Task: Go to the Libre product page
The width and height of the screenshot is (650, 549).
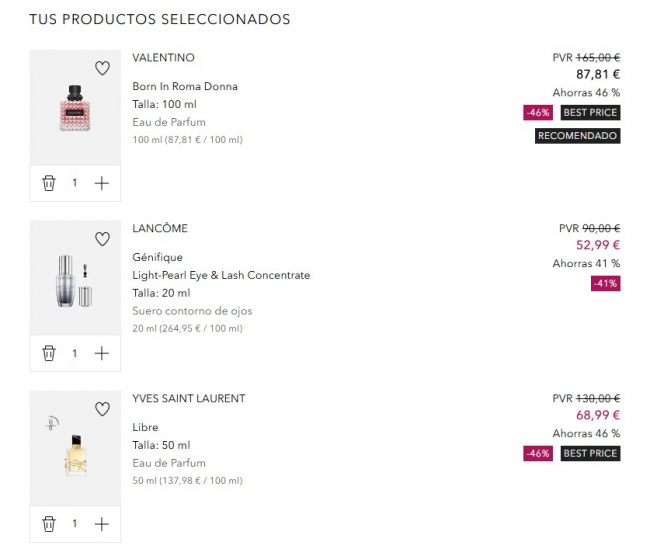Action: tap(145, 427)
